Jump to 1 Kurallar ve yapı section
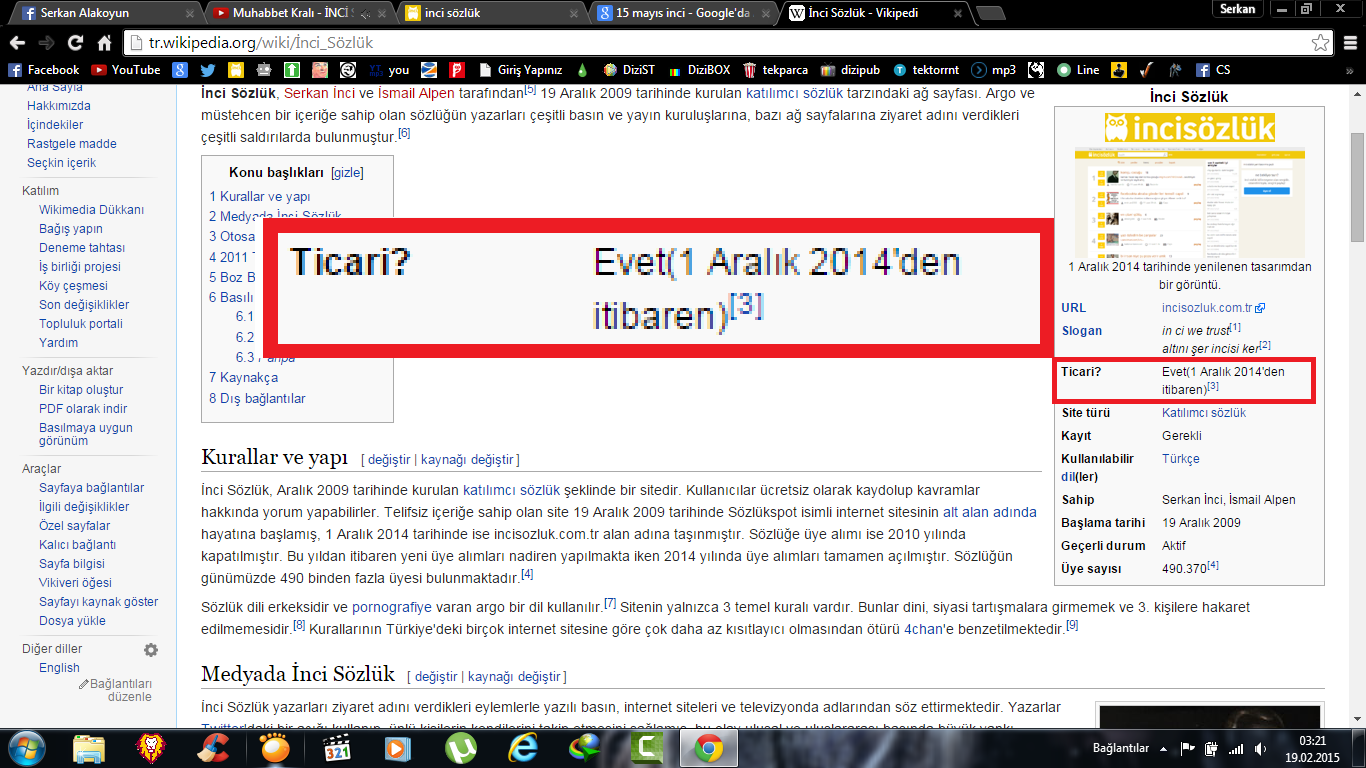Image resolution: width=1366 pixels, height=768 pixels. (260, 196)
